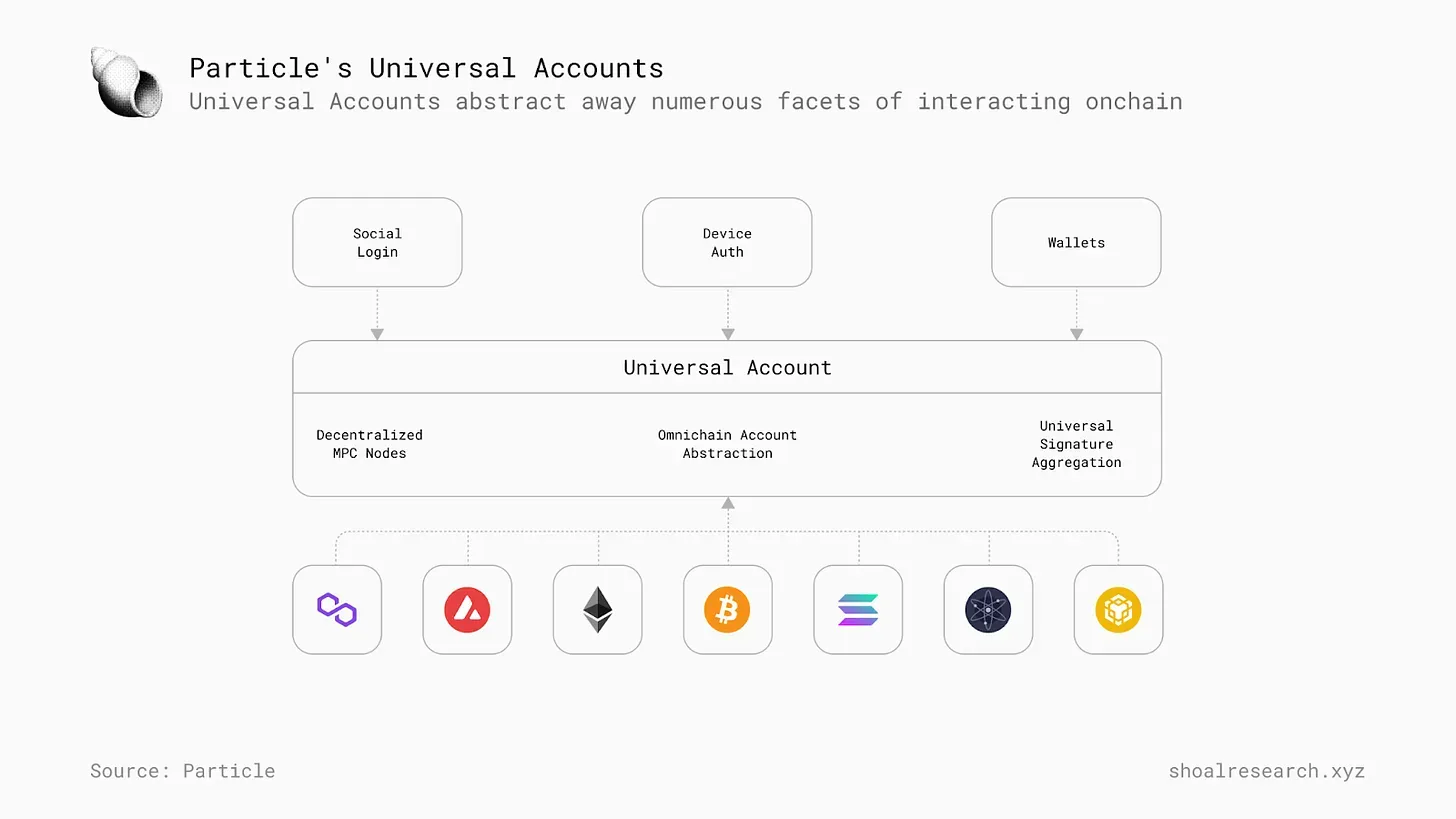The height and width of the screenshot is (819, 1456).
Task: Click the Particle's Universal Accounts title
Action: [426, 68]
